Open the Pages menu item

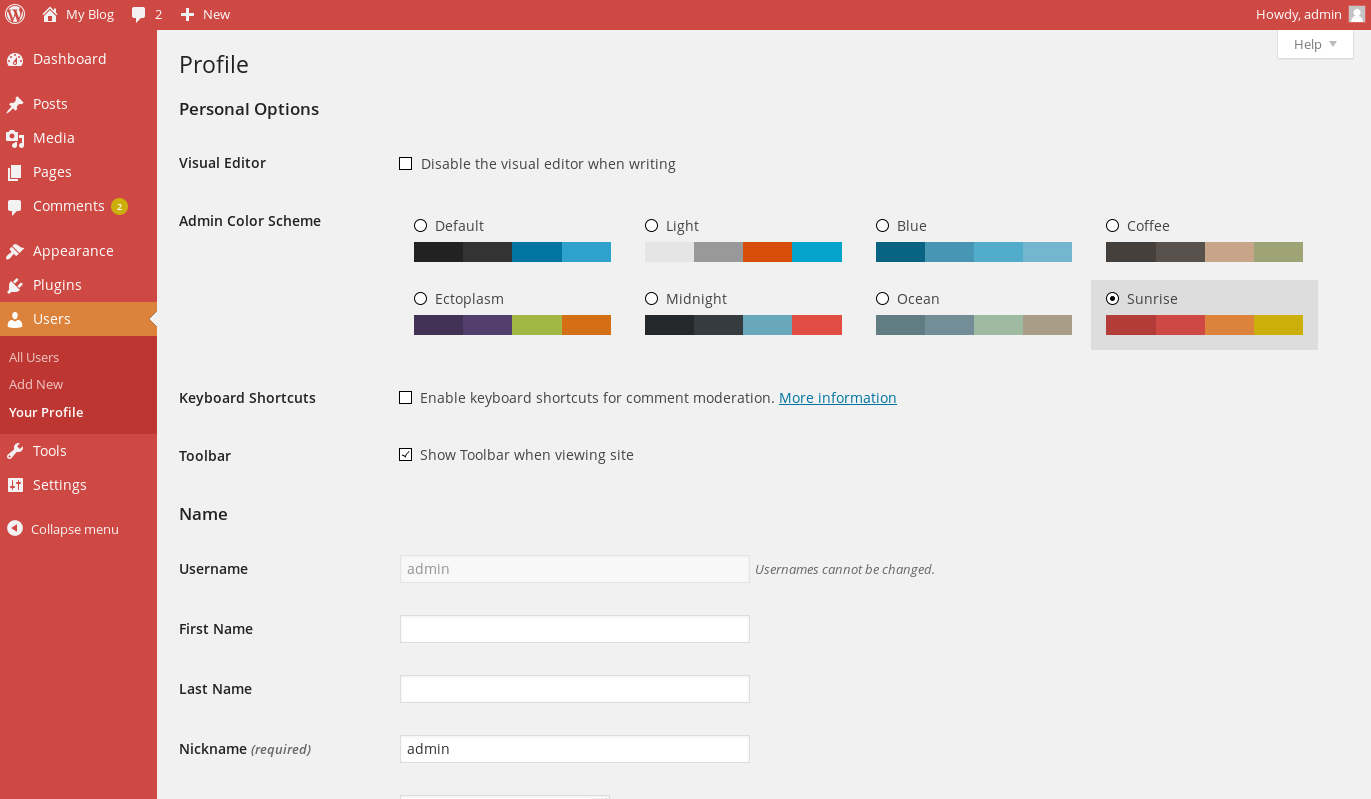tap(78, 172)
